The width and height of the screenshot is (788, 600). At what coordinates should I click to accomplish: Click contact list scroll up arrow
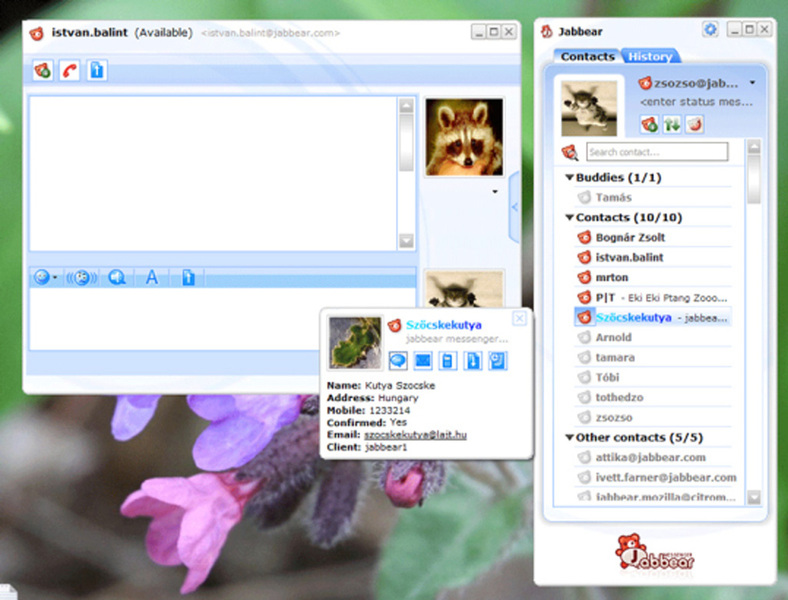coord(754,147)
